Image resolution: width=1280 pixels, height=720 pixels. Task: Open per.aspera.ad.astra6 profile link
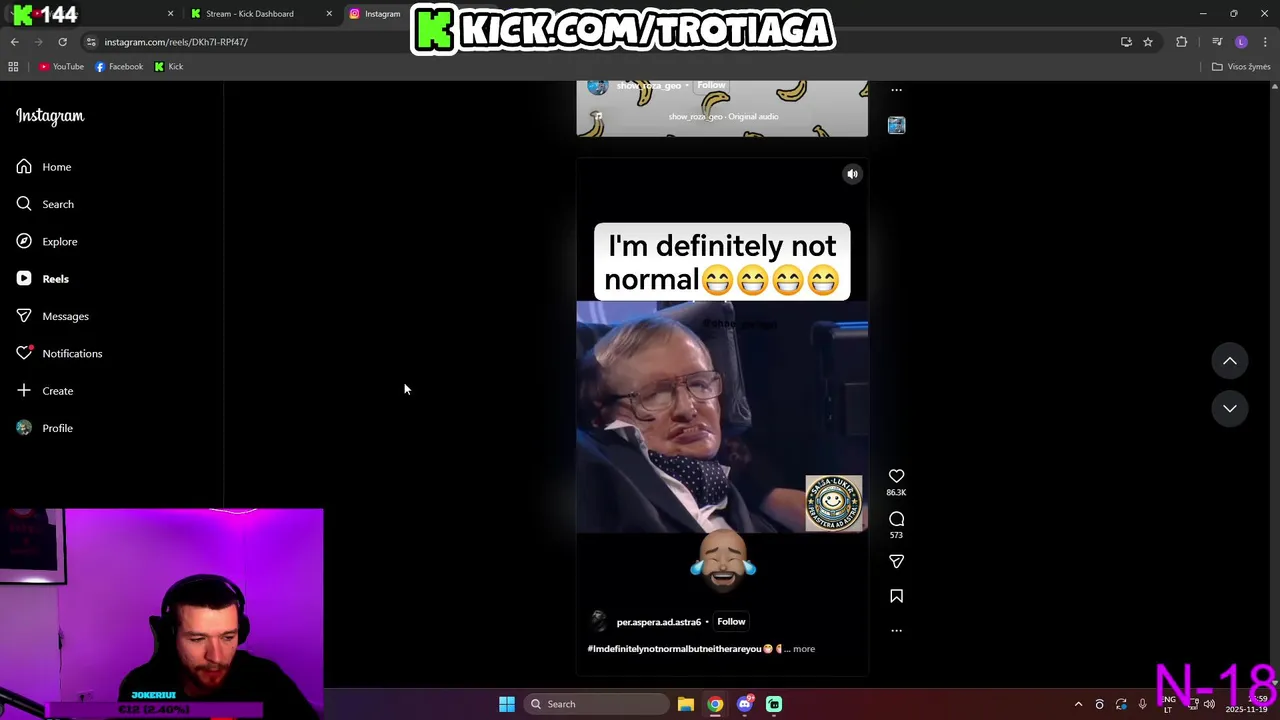tap(658, 622)
